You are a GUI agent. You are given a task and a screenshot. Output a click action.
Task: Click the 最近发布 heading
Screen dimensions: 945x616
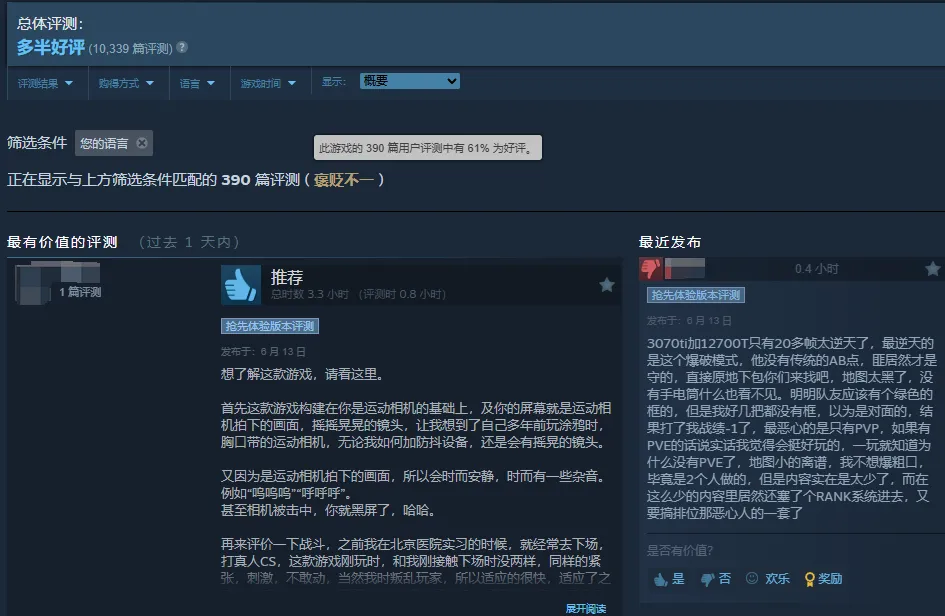click(670, 242)
